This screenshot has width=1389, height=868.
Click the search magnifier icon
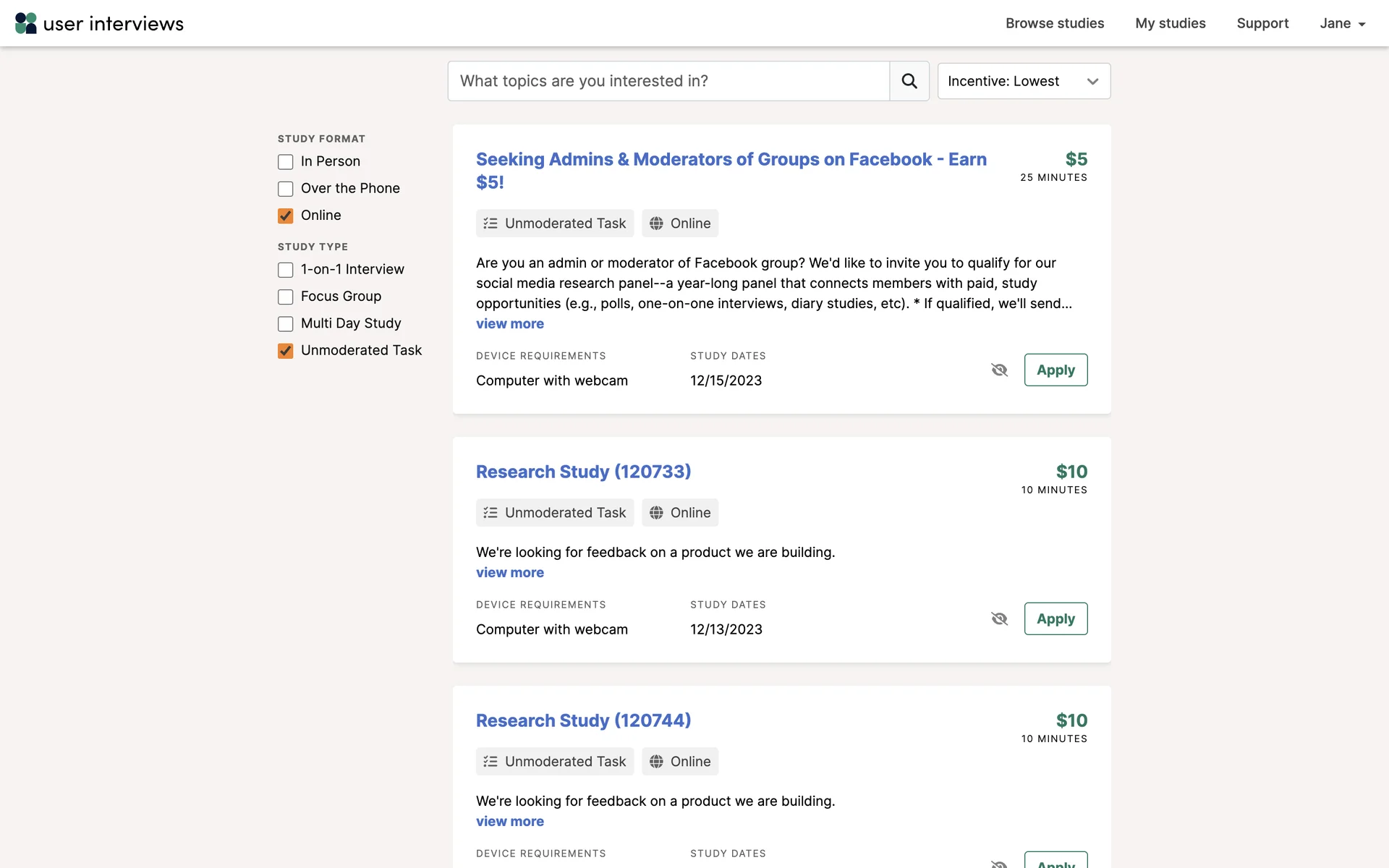click(x=909, y=81)
